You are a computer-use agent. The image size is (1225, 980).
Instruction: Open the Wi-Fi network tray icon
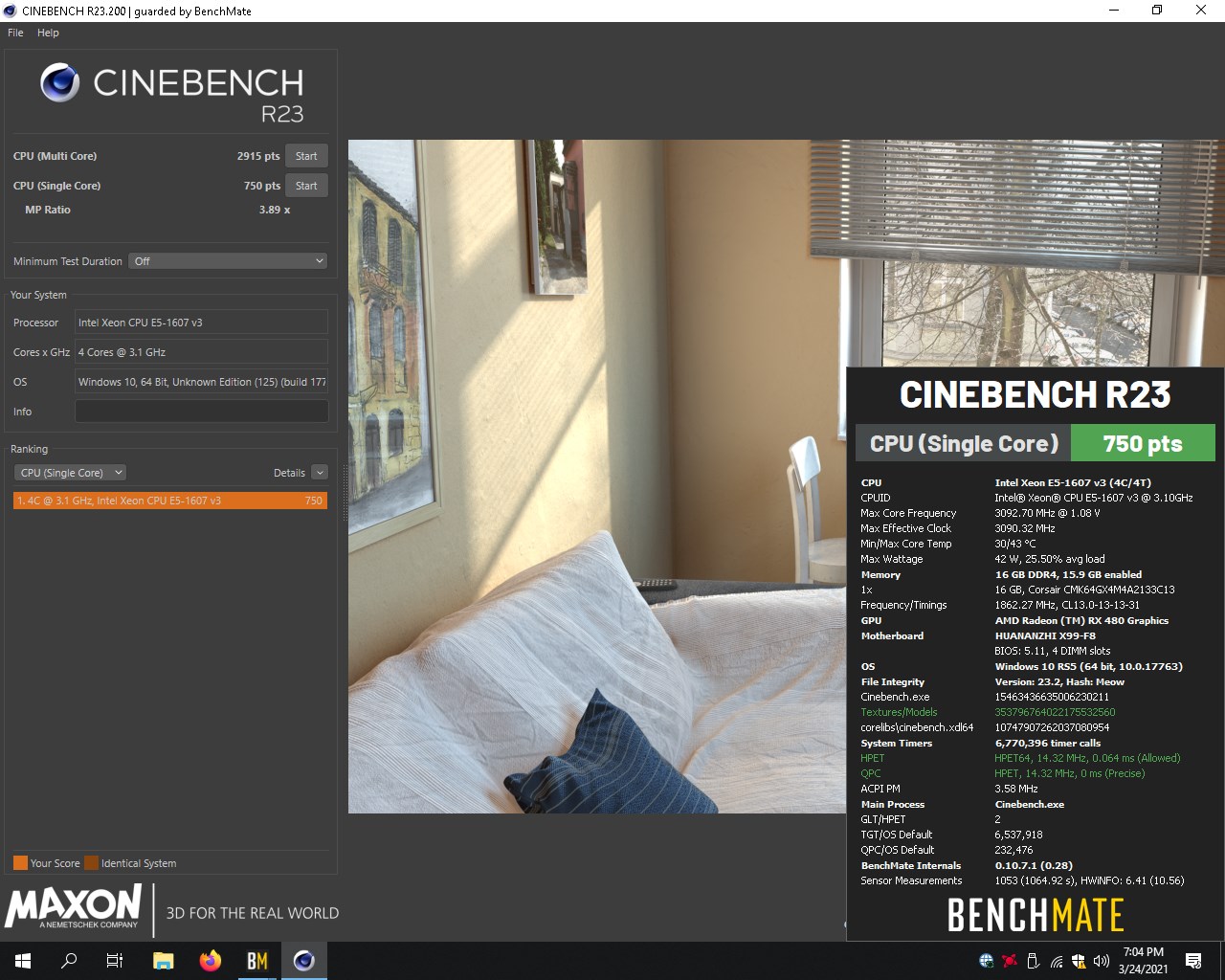1056,961
